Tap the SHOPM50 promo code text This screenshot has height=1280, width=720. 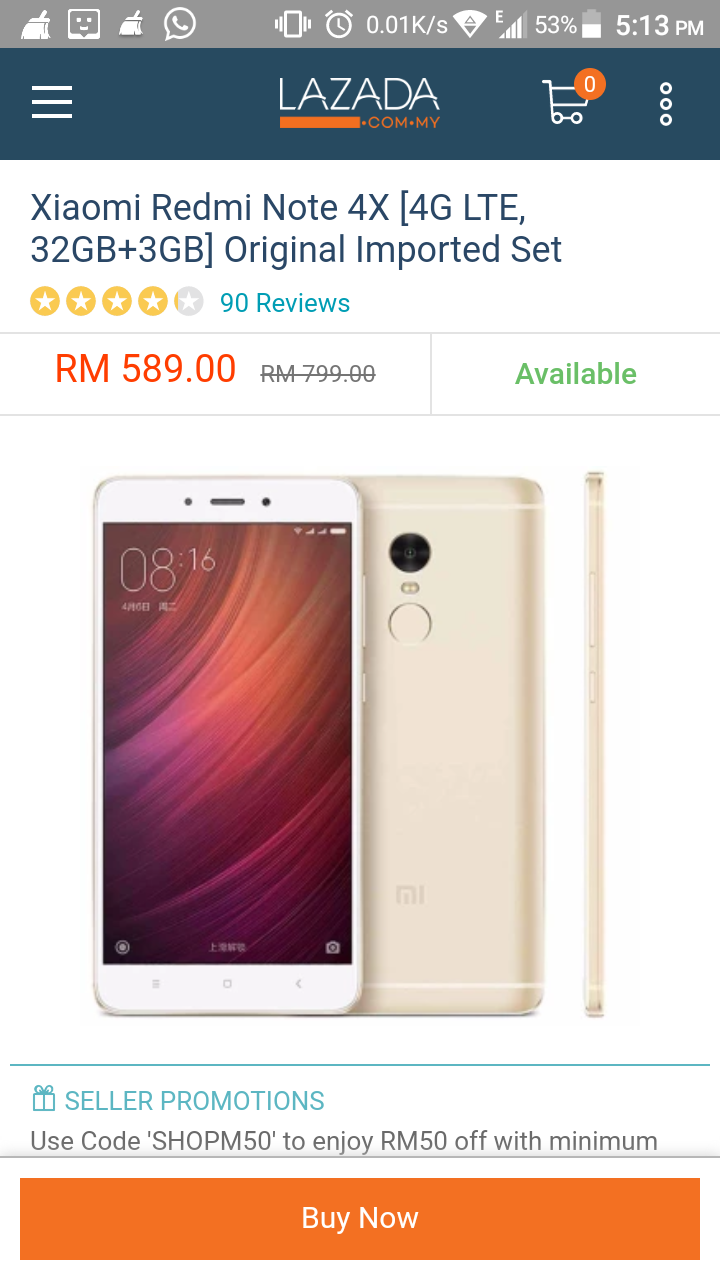pyautogui.click(x=211, y=1141)
